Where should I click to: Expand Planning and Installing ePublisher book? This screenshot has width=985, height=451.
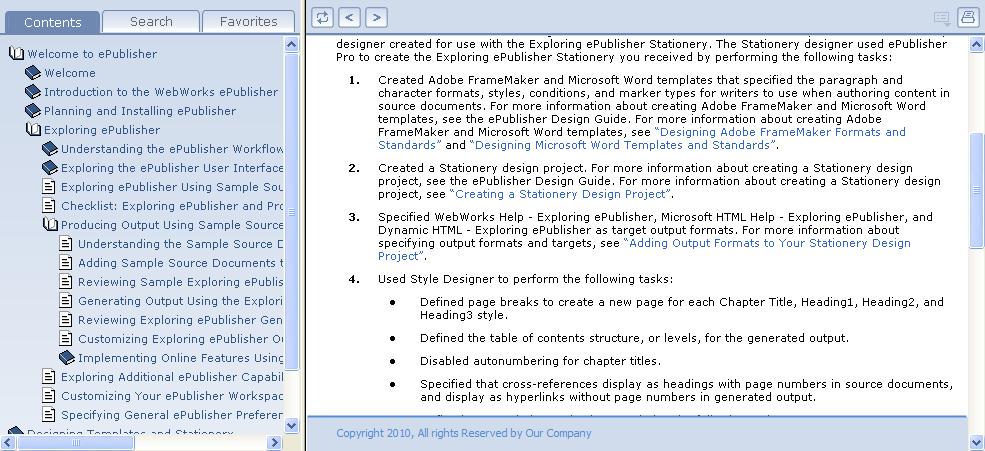click(x=33, y=111)
